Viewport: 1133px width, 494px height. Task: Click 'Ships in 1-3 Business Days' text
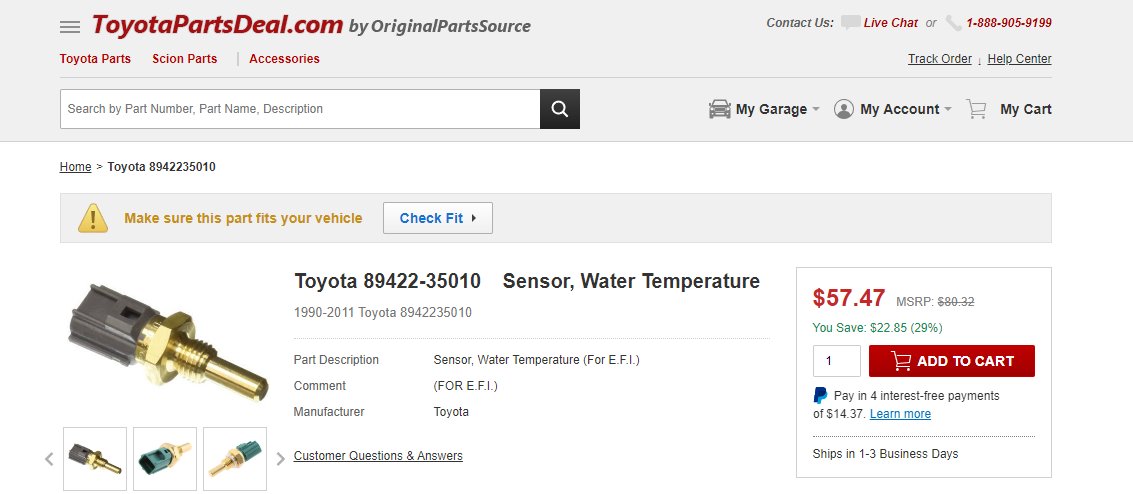[x=885, y=454]
